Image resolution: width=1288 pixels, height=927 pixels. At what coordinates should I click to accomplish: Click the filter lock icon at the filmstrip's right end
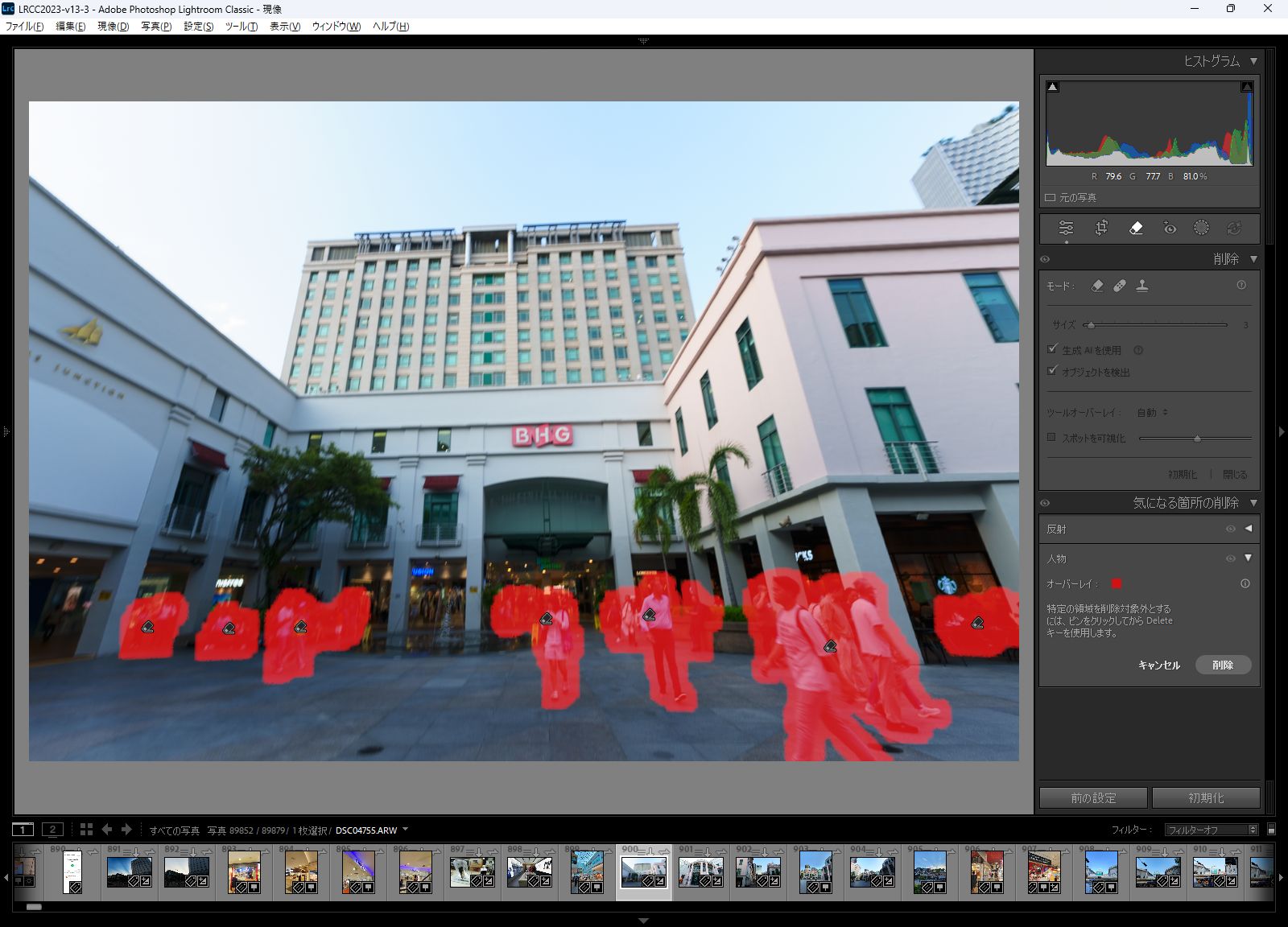(1271, 830)
